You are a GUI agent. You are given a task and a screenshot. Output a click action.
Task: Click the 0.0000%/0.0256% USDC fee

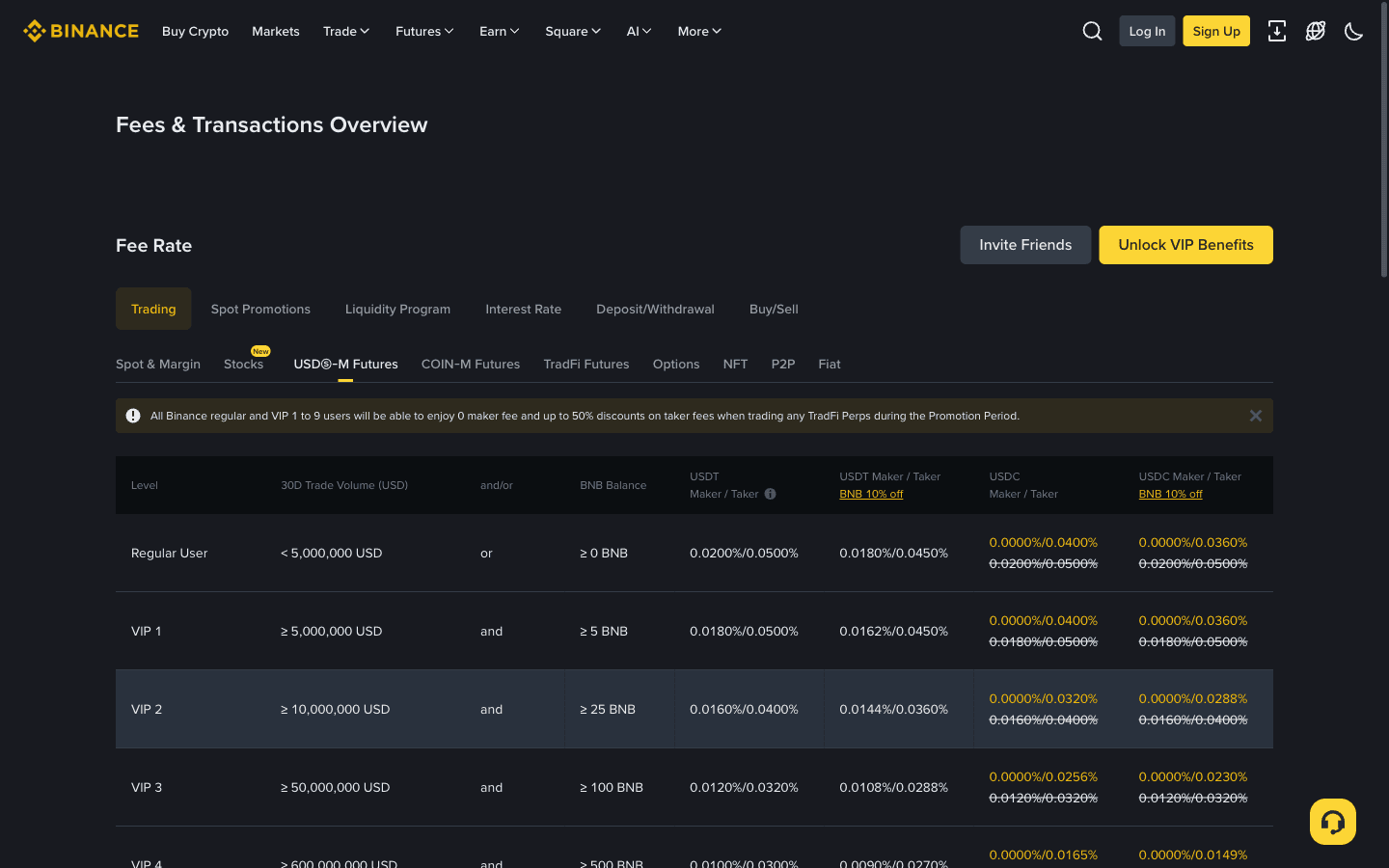coord(1043,776)
